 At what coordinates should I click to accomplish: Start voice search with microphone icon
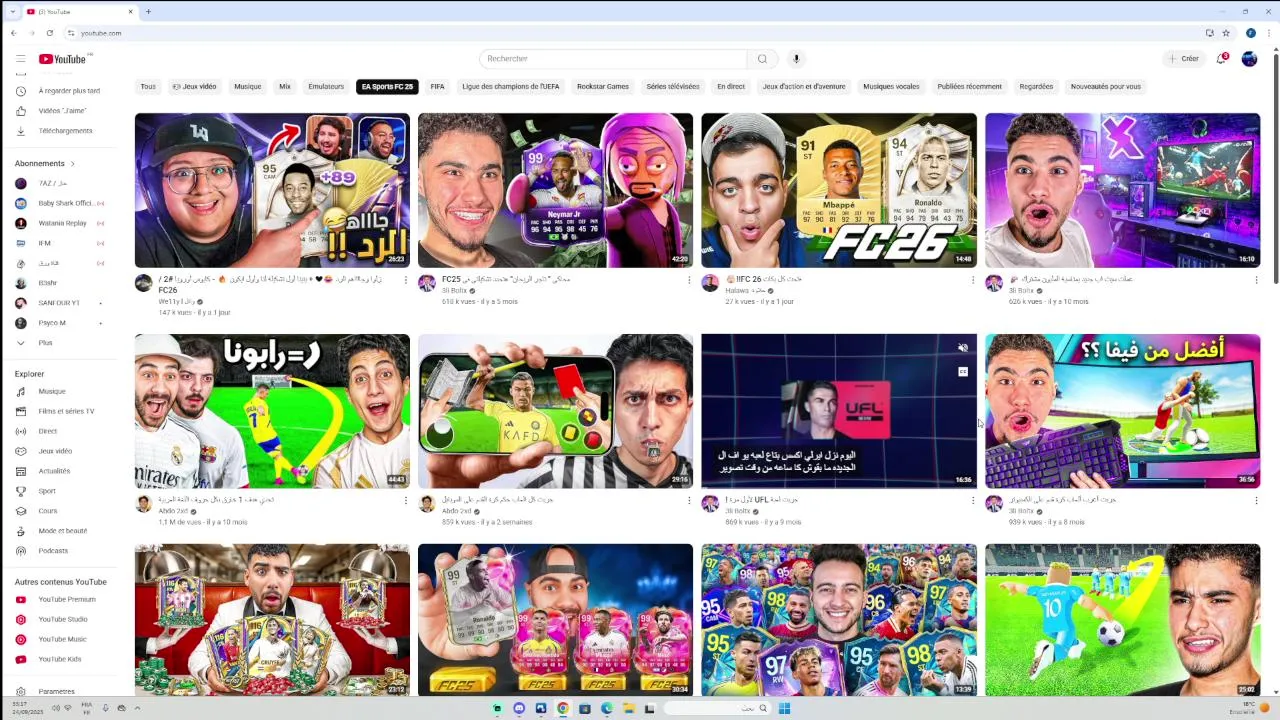[x=796, y=59]
